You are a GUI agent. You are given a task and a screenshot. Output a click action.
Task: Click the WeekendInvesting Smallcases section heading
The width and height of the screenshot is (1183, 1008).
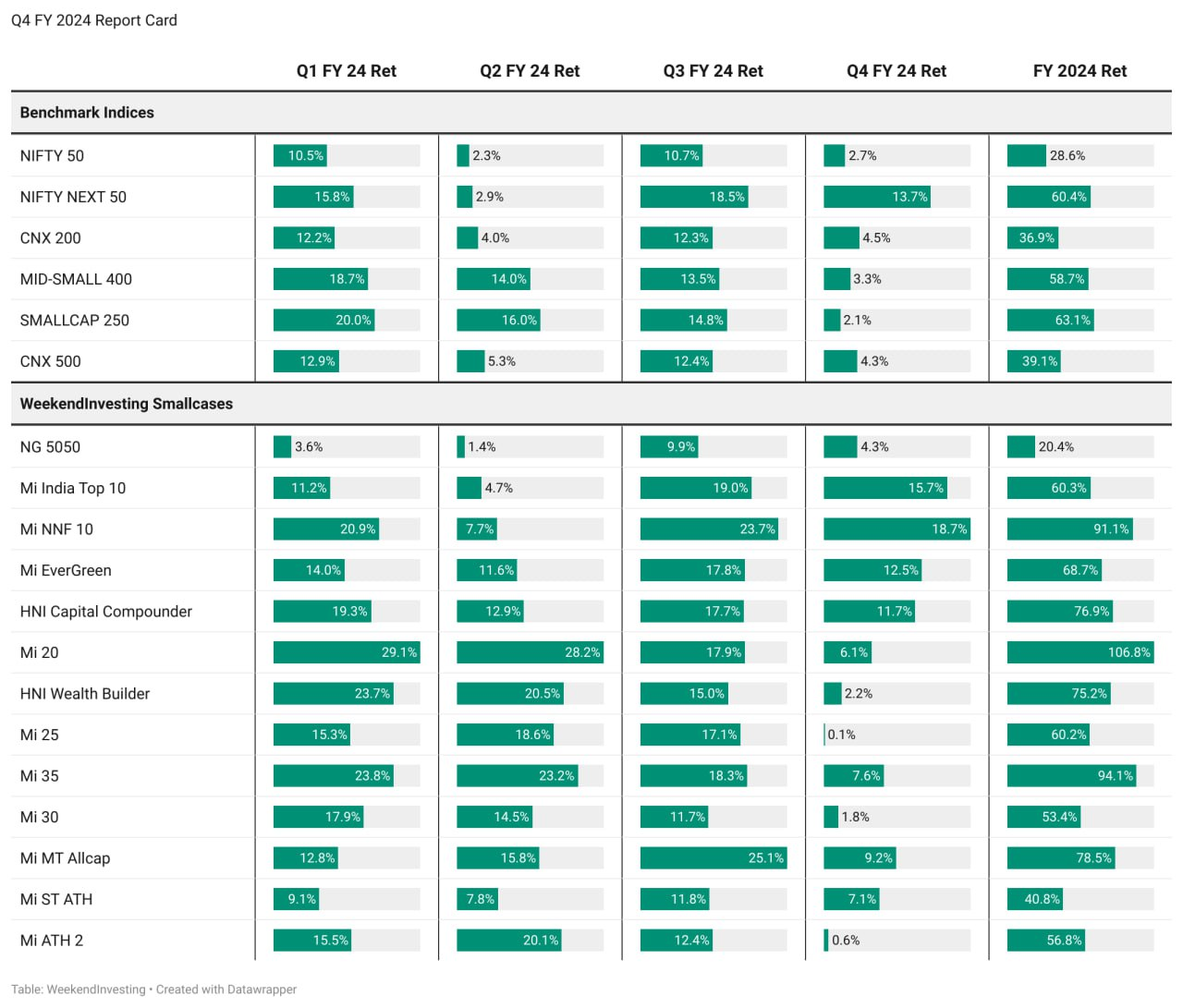coord(127,404)
